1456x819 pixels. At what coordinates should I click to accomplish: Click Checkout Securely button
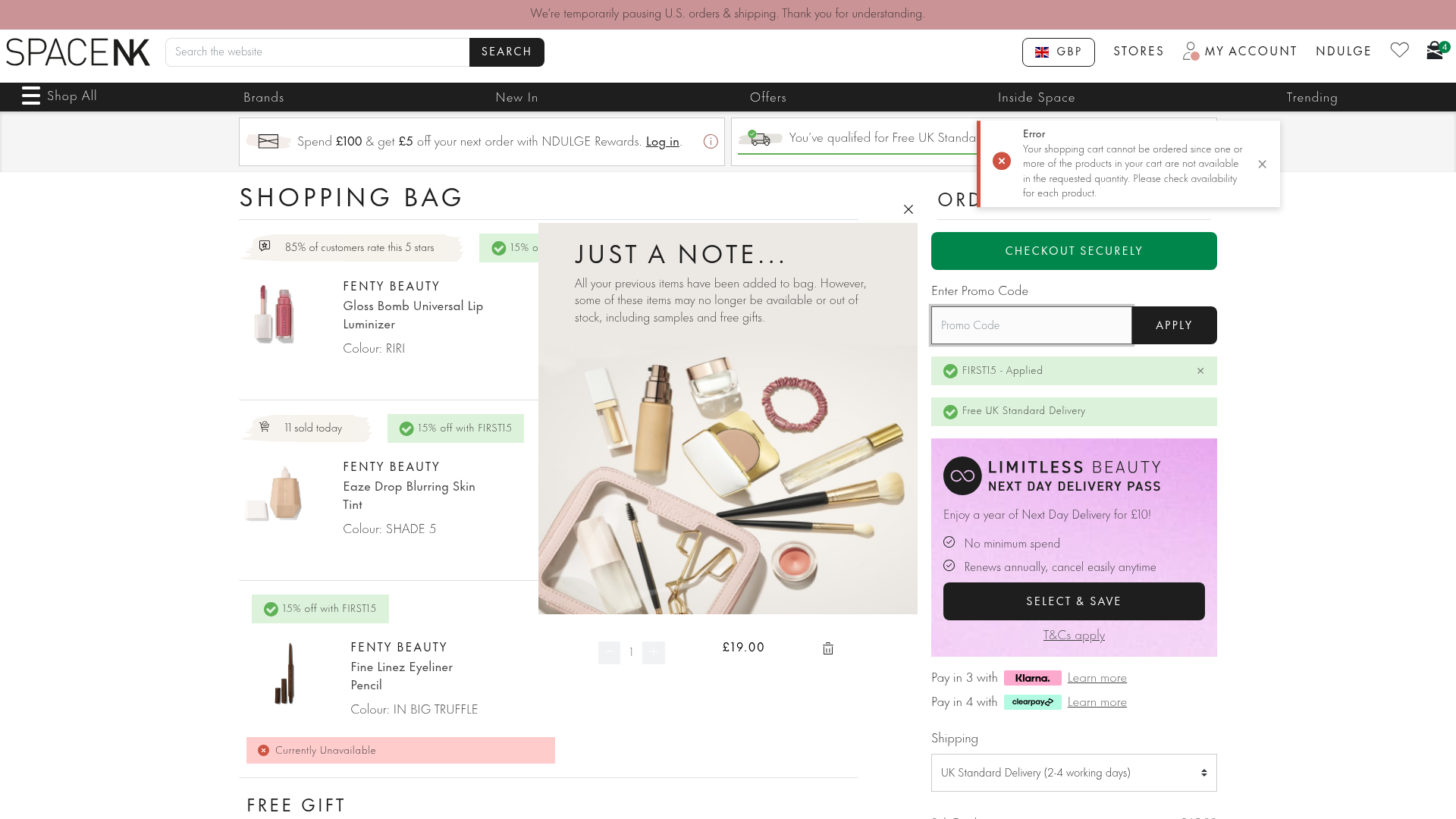point(1074,251)
